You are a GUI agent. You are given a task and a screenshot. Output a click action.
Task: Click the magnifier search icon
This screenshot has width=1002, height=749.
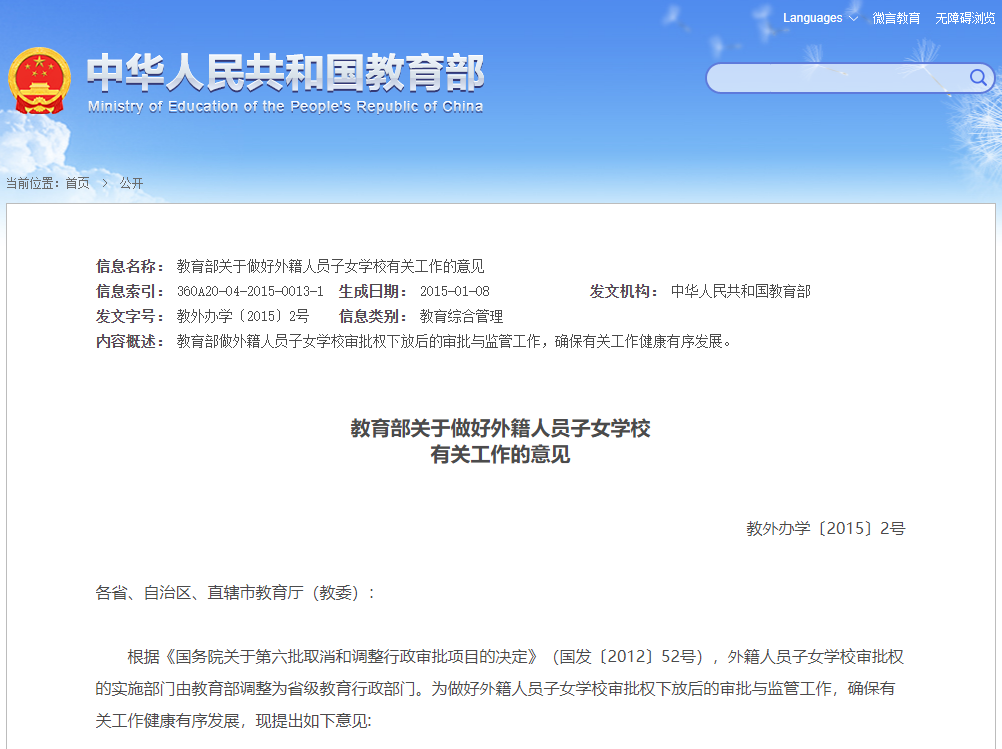point(977,78)
